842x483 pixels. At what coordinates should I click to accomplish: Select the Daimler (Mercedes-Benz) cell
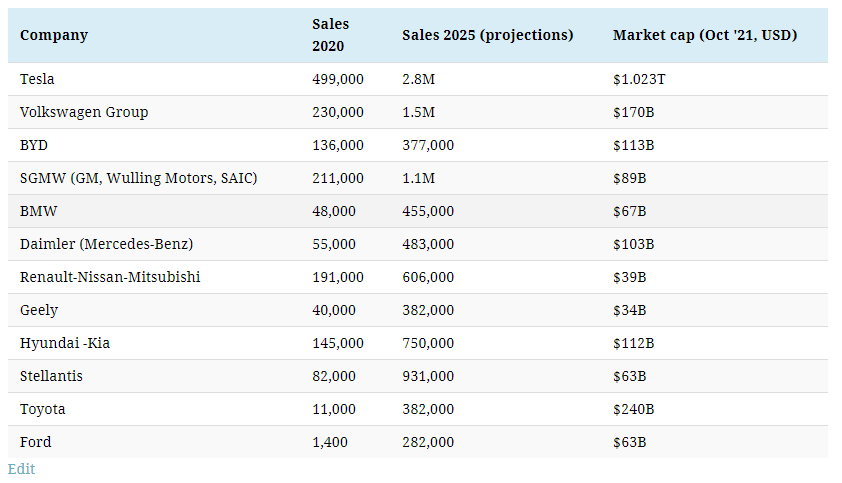click(x=106, y=244)
